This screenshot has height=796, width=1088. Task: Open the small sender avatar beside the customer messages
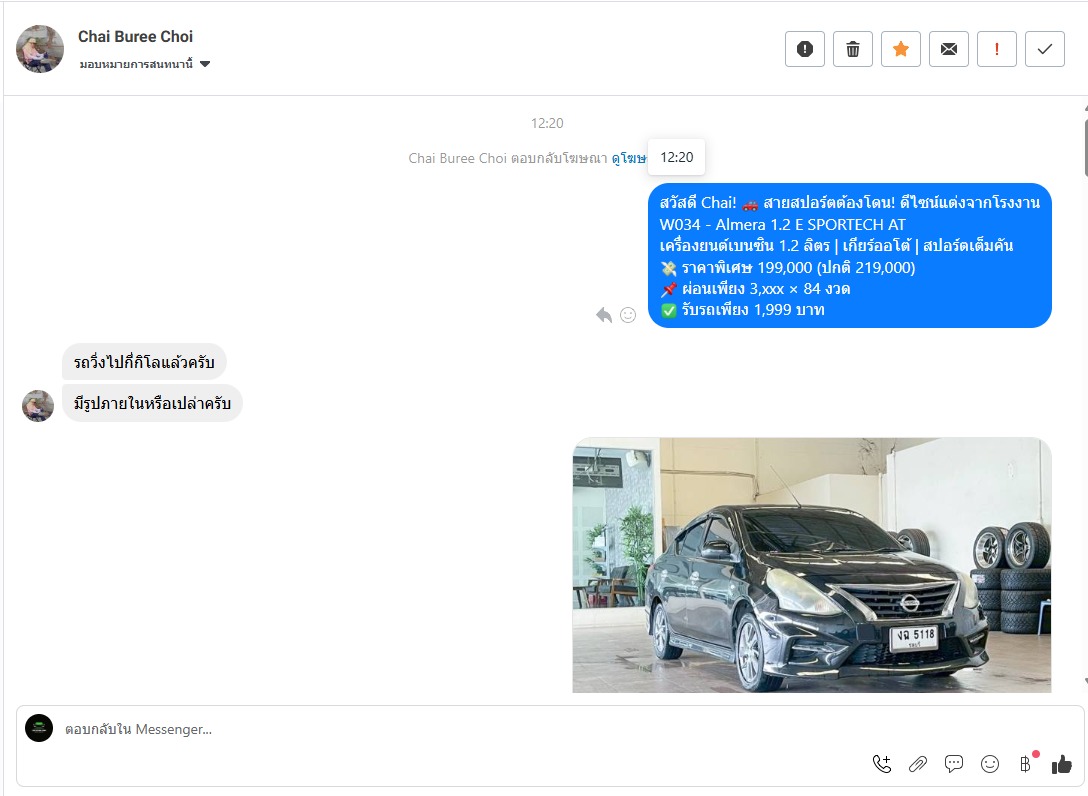pos(38,406)
